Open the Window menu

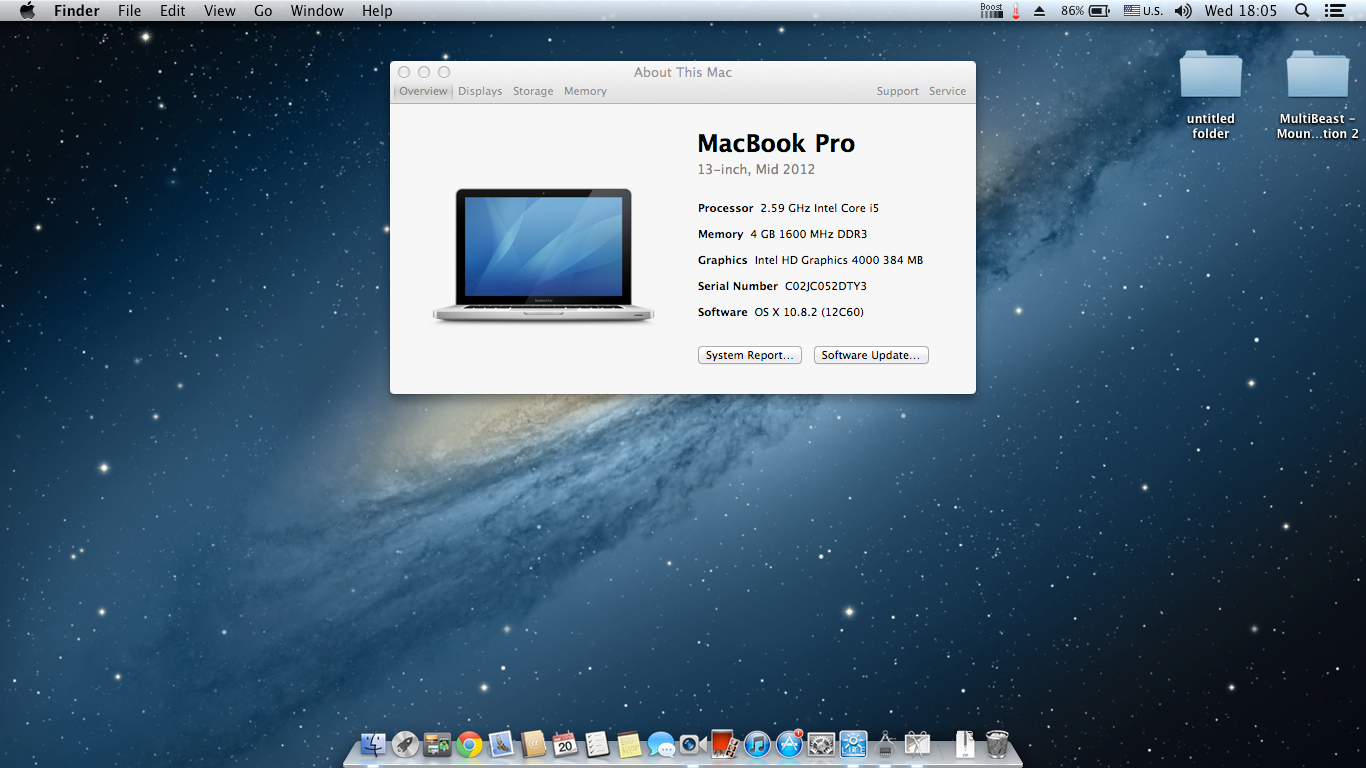click(317, 11)
